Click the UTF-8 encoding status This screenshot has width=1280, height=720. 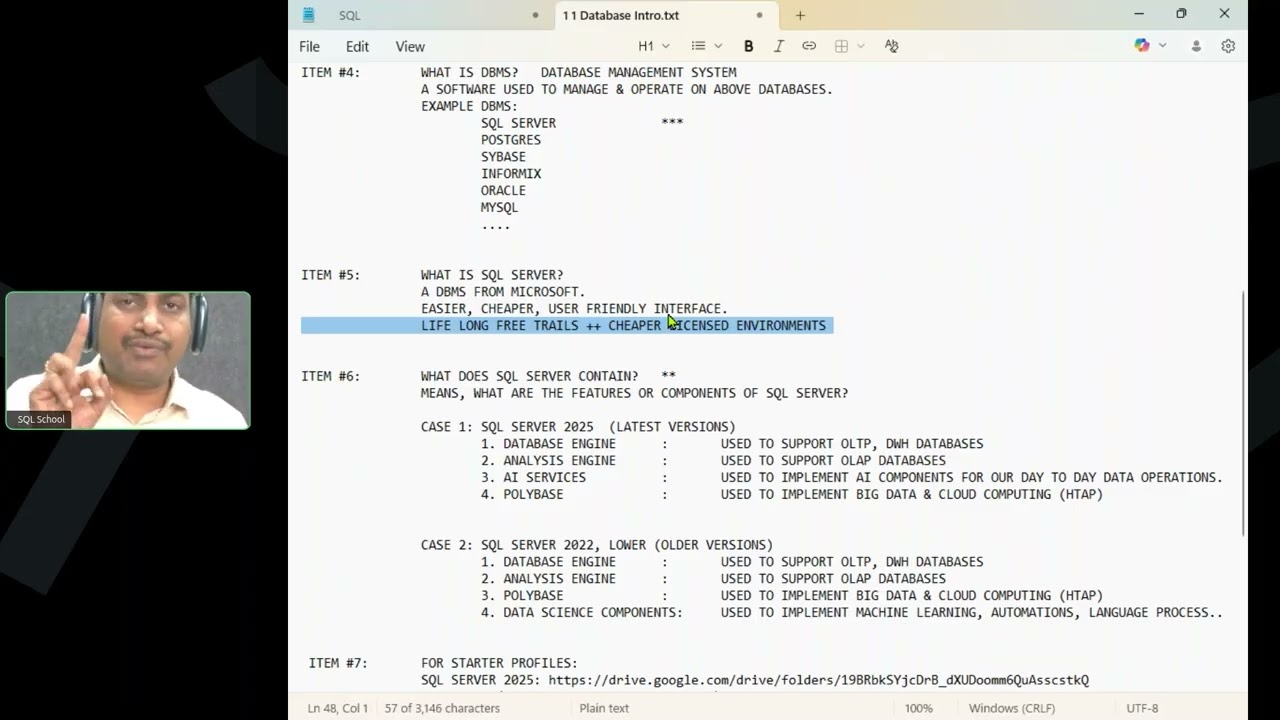click(1142, 708)
